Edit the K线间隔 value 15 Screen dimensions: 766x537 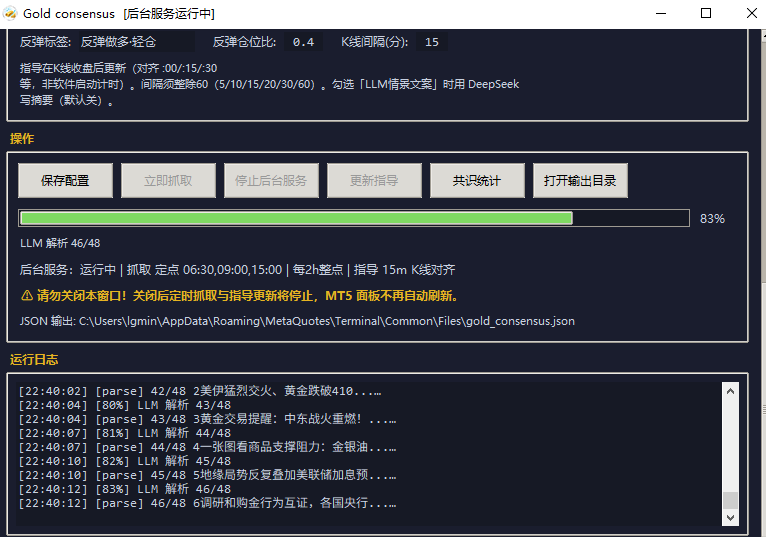432,42
